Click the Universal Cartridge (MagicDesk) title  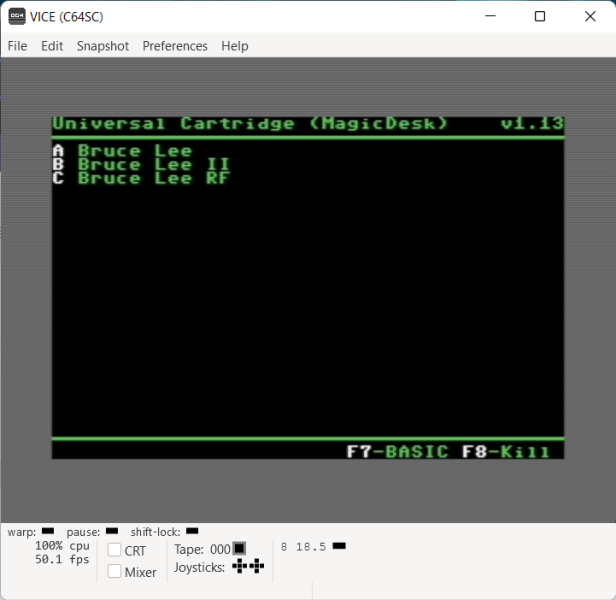tap(250, 124)
